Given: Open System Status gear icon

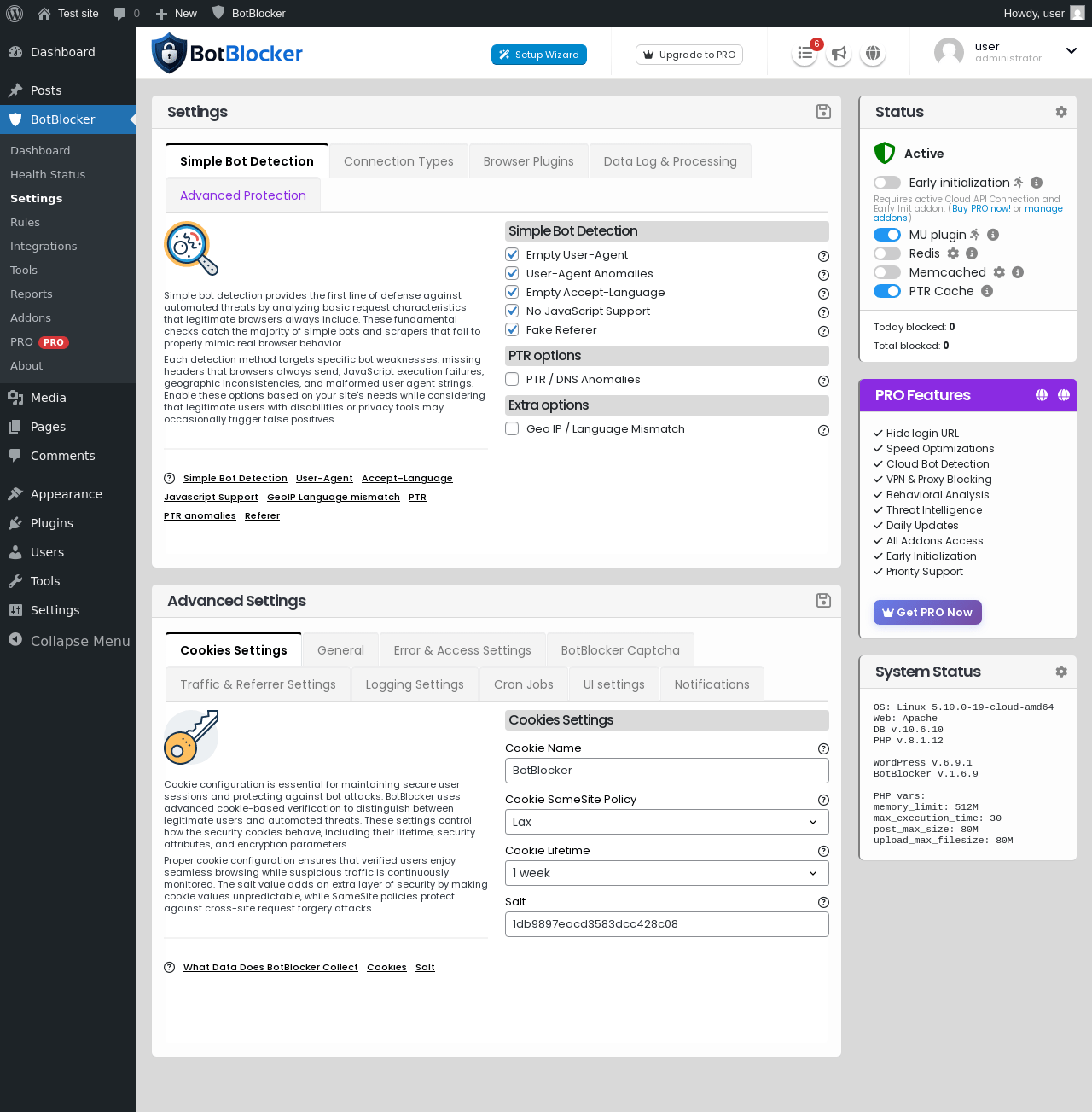Looking at the screenshot, I should click(1061, 672).
